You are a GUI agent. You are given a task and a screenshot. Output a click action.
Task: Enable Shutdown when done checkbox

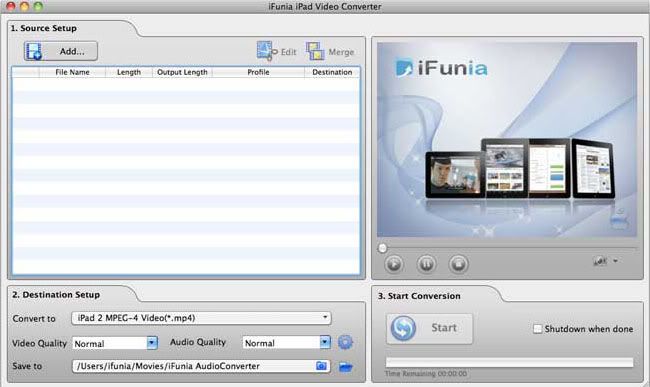pos(537,329)
